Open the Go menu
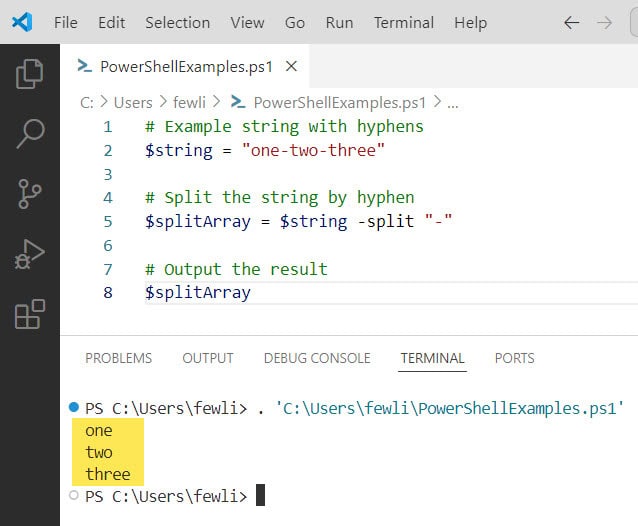Image resolution: width=638 pixels, height=526 pixels. tap(295, 23)
